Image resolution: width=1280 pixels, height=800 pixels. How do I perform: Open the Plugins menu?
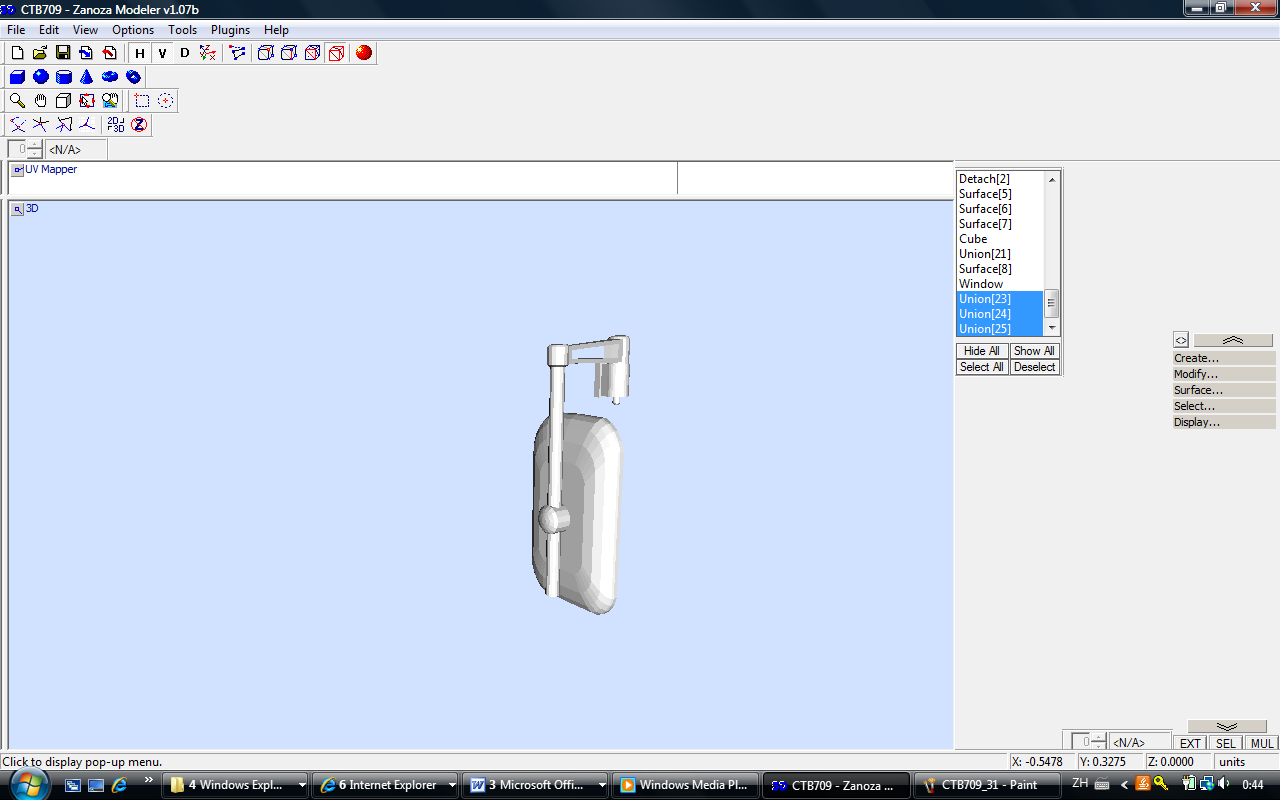(230, 30)
